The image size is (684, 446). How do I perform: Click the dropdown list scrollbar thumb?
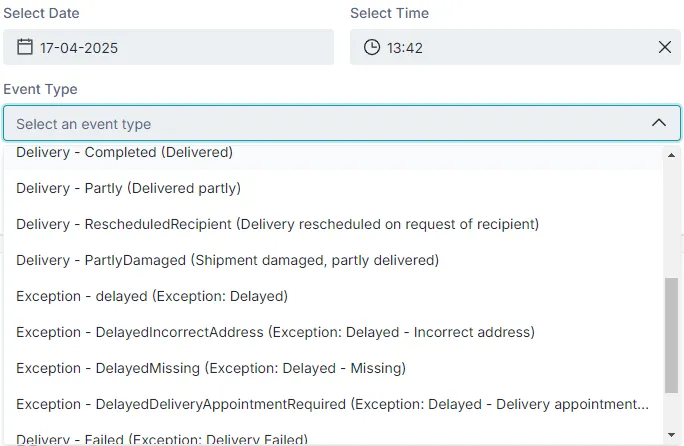671,335
